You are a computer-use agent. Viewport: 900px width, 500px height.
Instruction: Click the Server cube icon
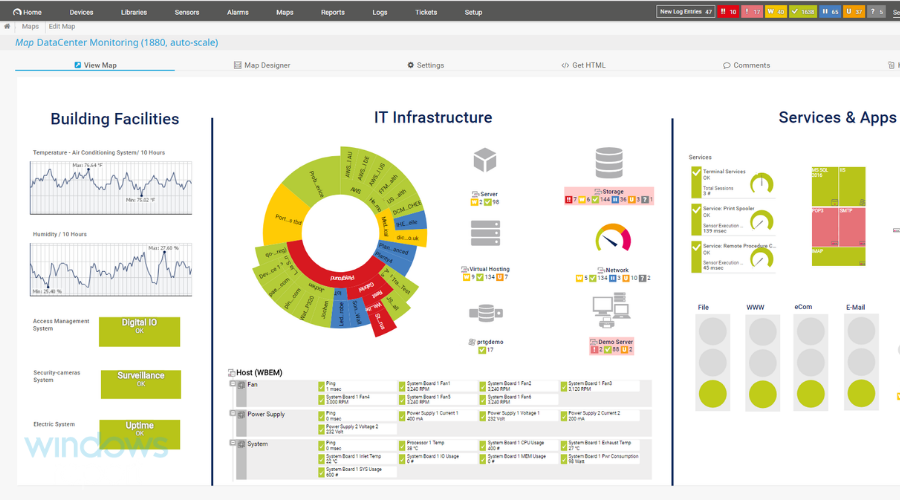coord(486,160)
